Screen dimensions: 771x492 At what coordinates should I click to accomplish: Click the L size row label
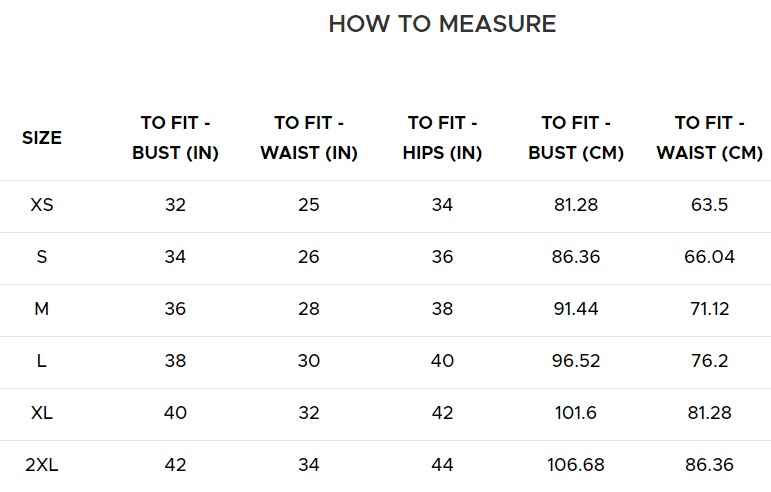pyautogui.click(x=42, y=361)
